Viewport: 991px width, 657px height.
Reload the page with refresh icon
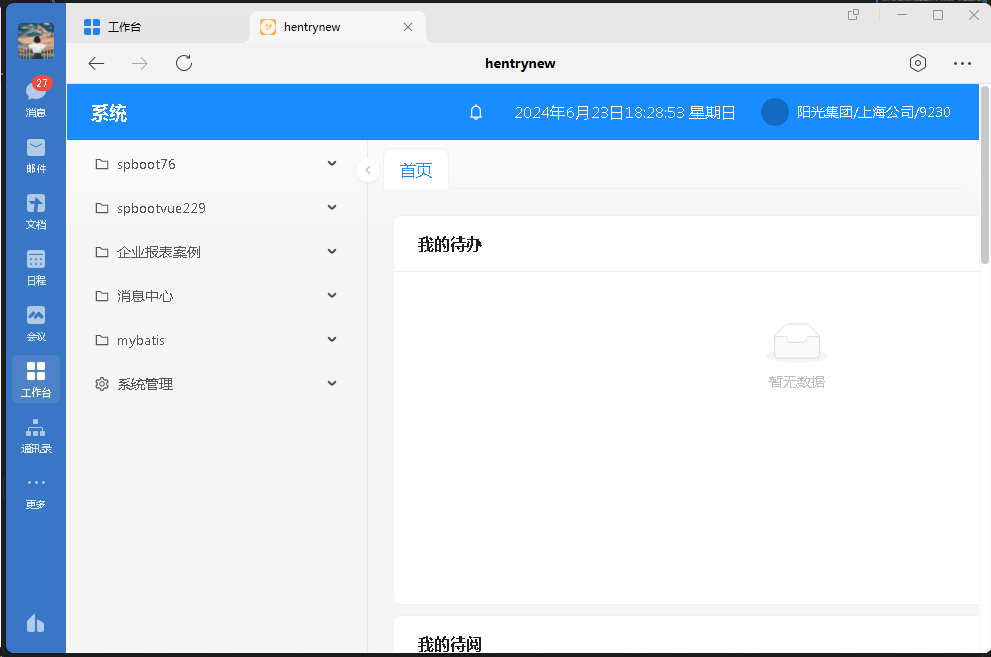tap(184, 63)
